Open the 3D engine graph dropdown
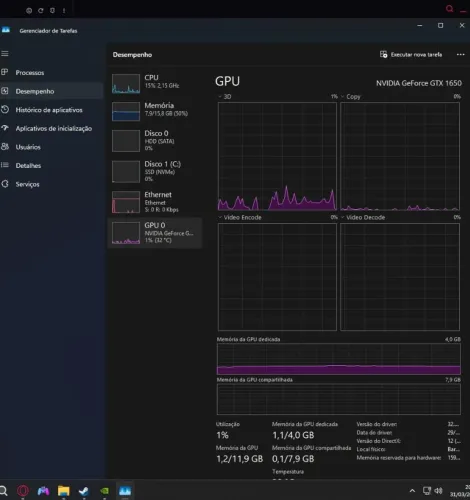 point(220,97)
